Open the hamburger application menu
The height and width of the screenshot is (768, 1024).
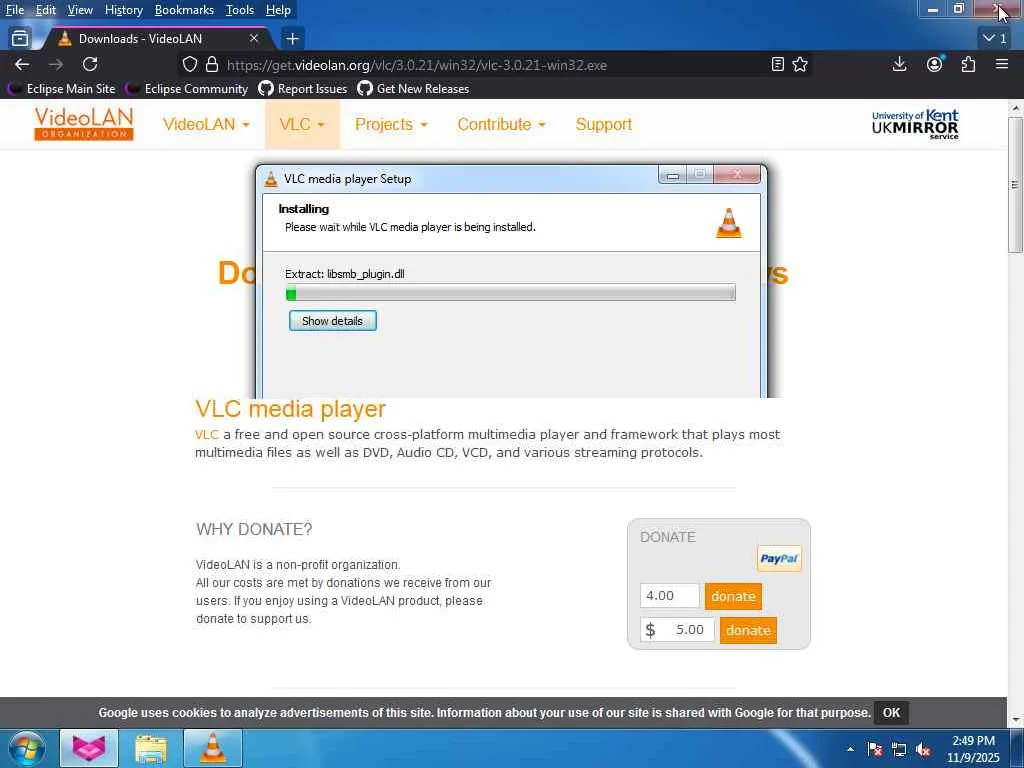point(1002,64)
